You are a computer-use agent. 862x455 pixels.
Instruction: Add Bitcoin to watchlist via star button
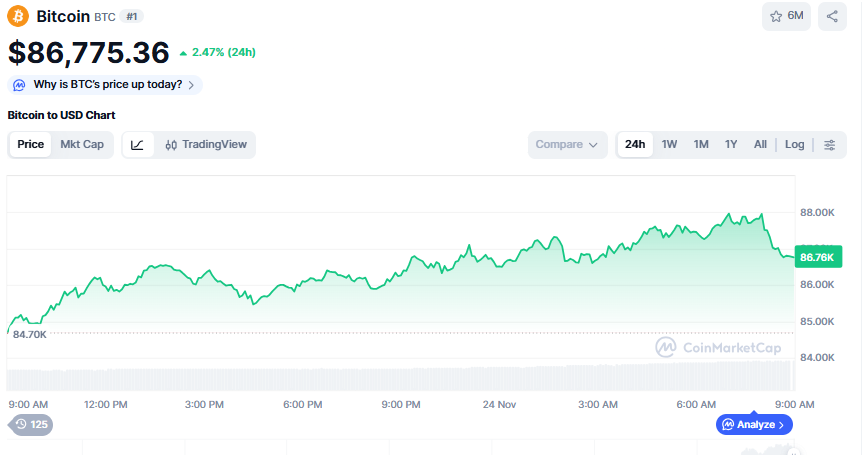point(786,16)
